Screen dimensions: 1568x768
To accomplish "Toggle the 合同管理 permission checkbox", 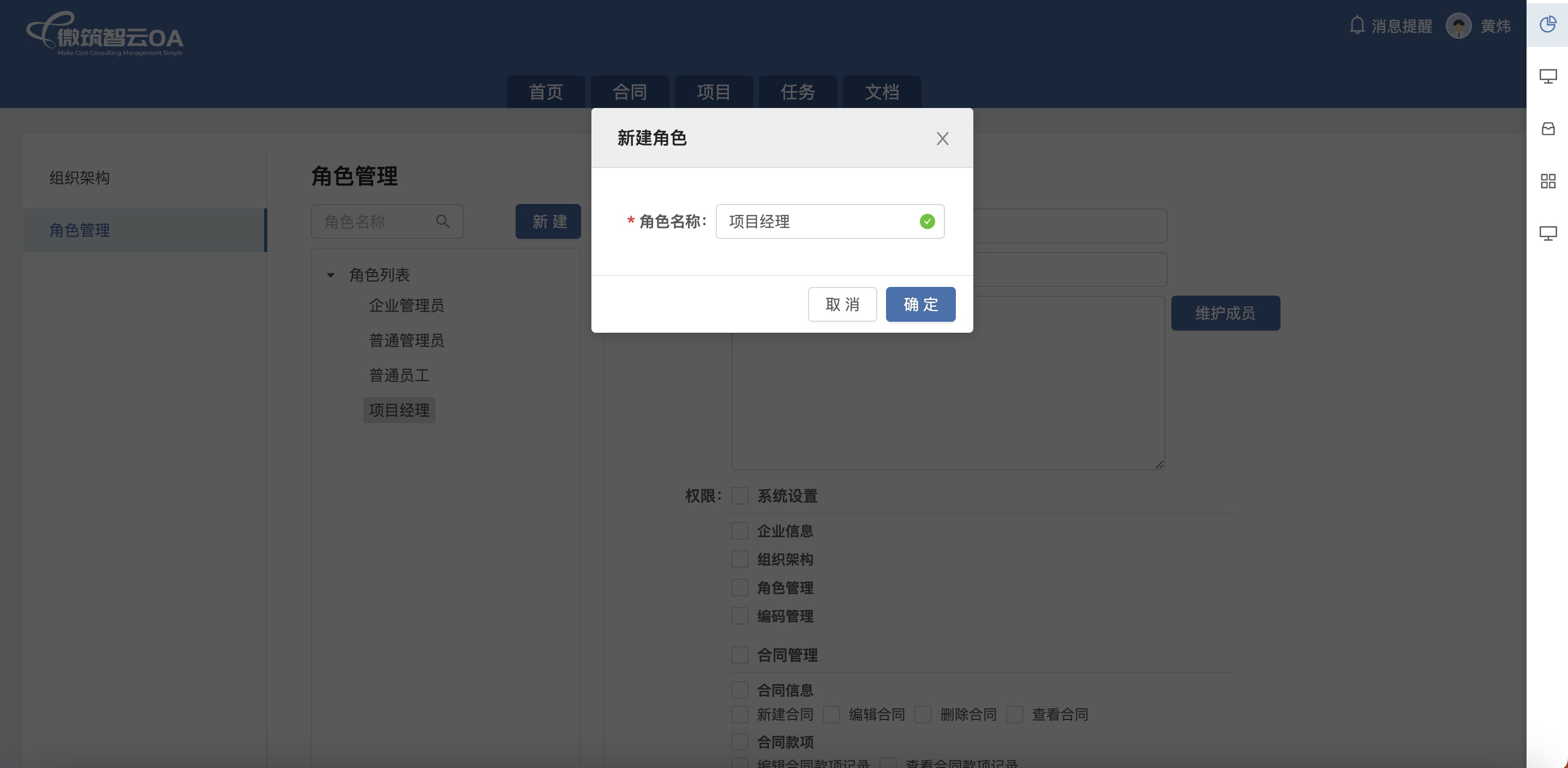I will pyautogui.click(x=740, y=655).
